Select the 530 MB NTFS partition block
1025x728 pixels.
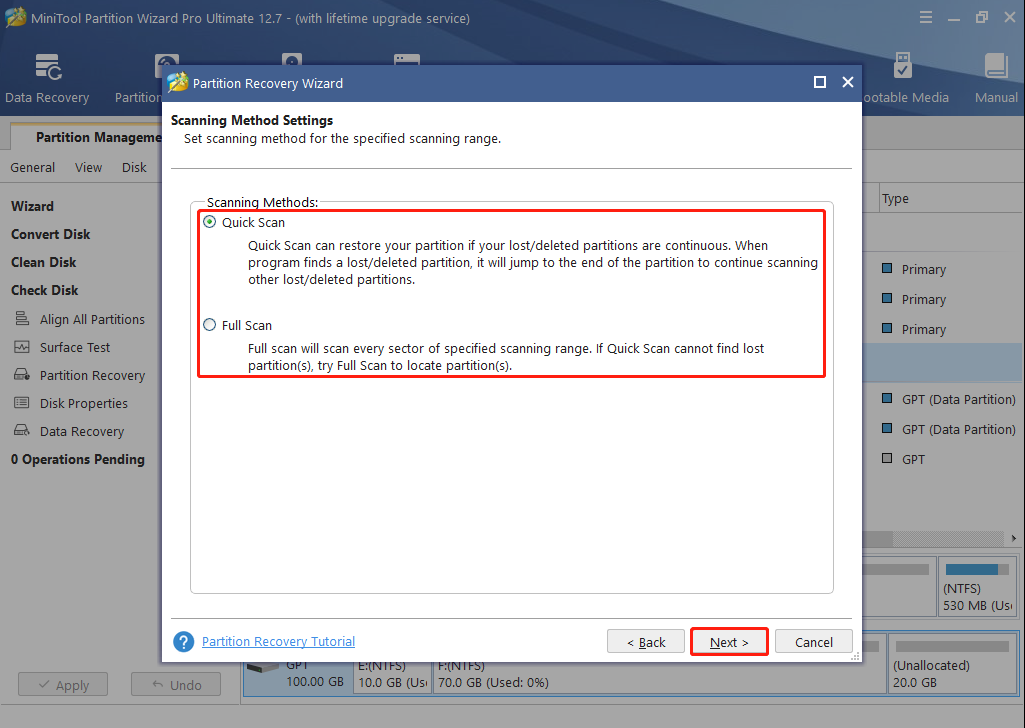(x=977, y=586)
